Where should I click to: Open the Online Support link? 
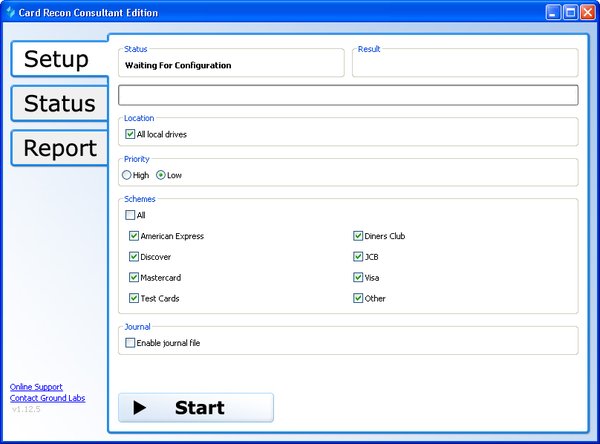coord(36,387)
